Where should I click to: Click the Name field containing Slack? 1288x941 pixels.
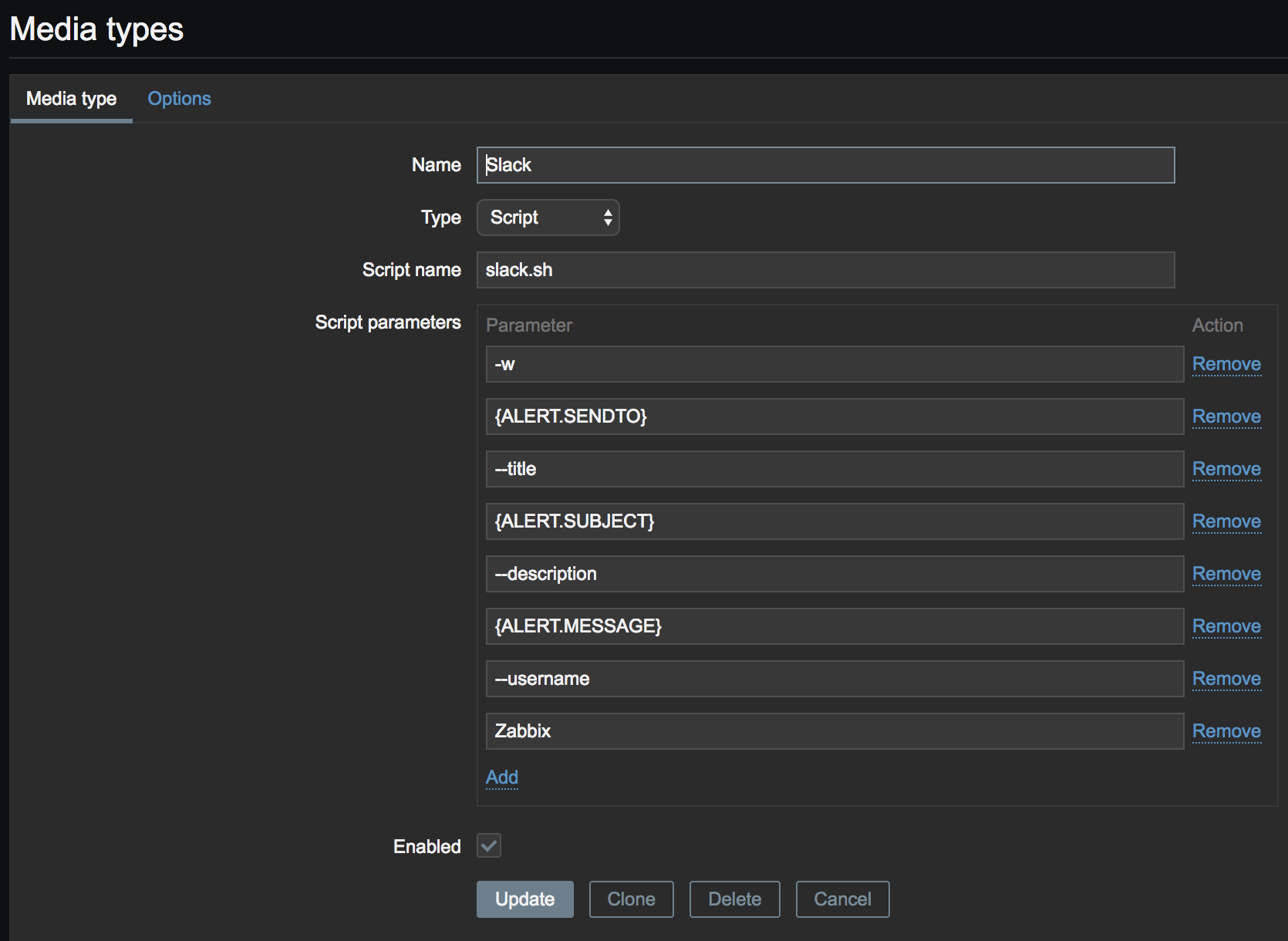pyautogui.click(x=825, y=165)
